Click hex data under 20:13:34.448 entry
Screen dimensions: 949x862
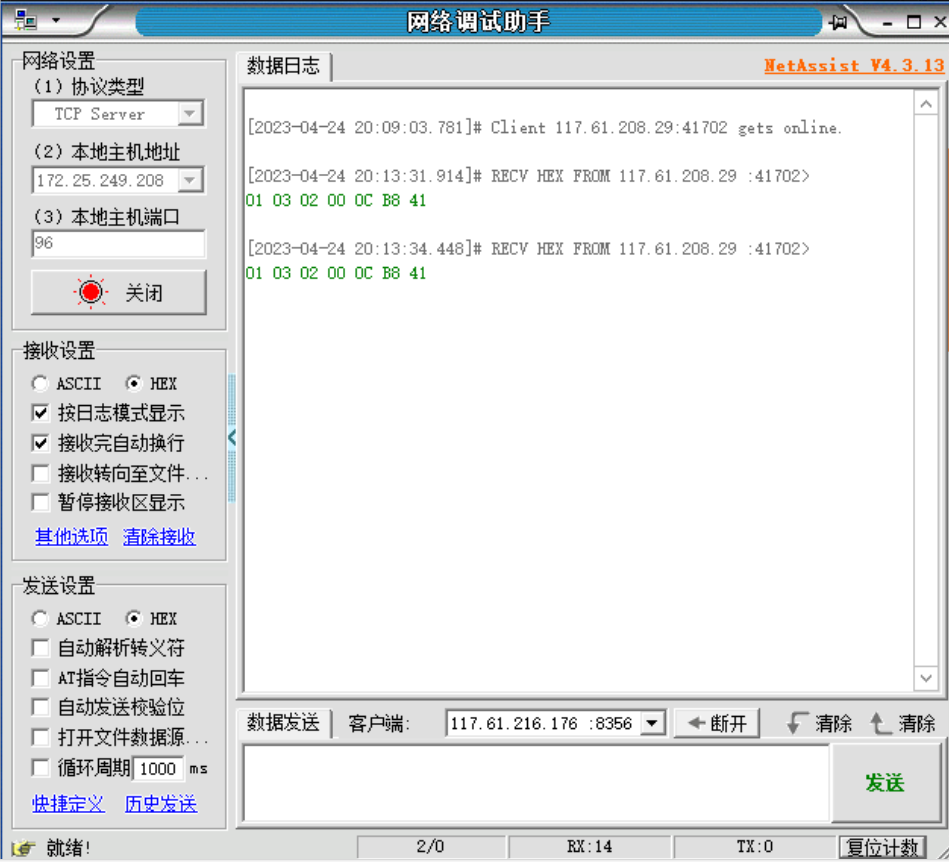[x=336, y=273]
